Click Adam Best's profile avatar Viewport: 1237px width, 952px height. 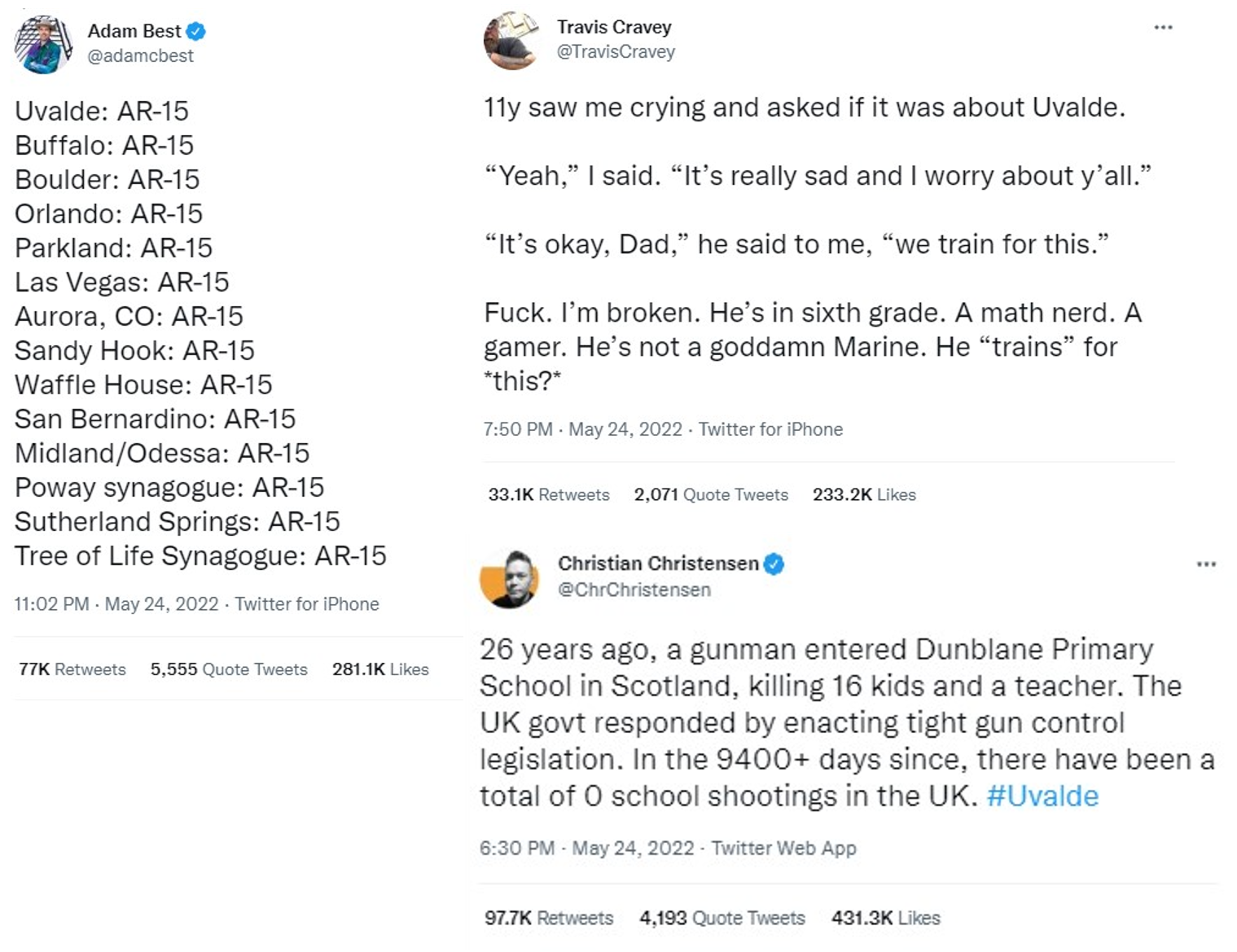click(43, 44)
